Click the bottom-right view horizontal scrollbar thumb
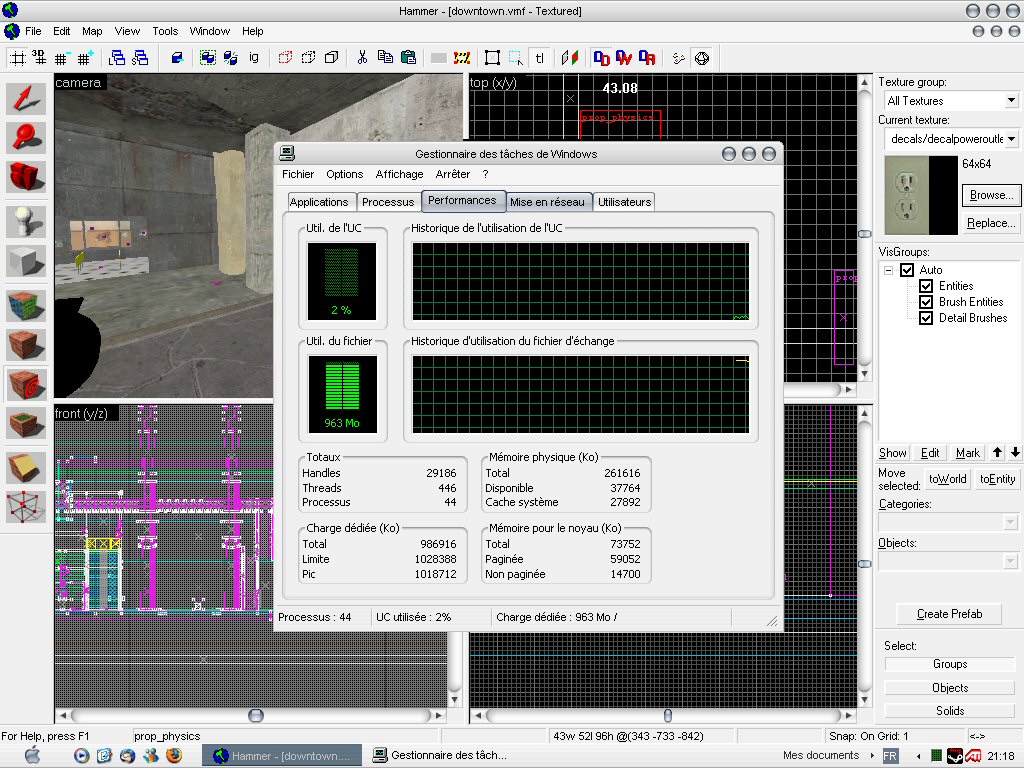The width and height of the screenshot is (1024, 768). tap(667, 716)
